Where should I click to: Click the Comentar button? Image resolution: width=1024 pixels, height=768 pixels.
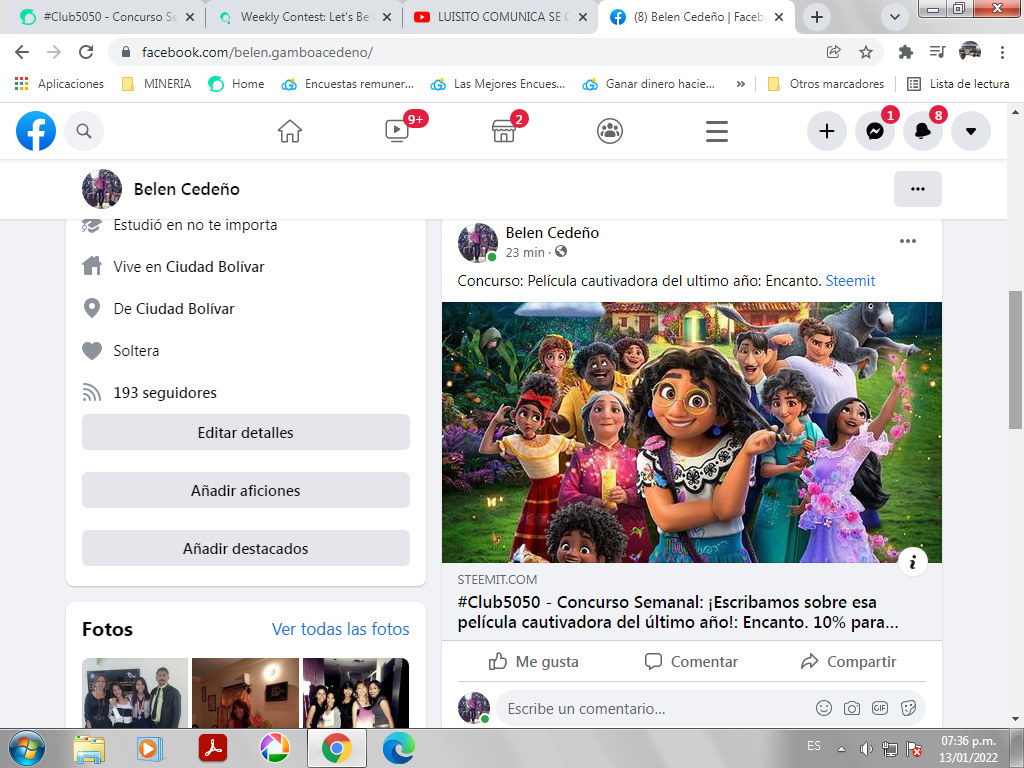coord(691,662)
